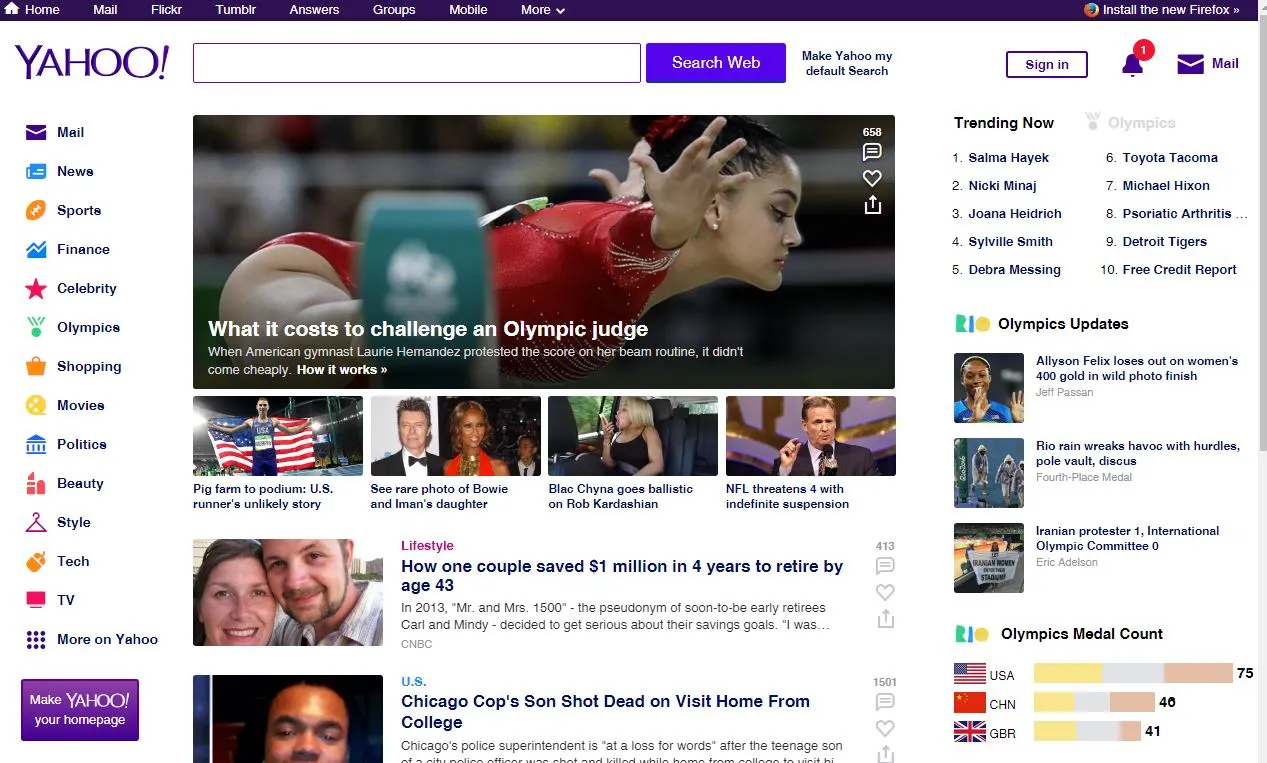Open comments on Olympic judge story

(x=872, y=152)
